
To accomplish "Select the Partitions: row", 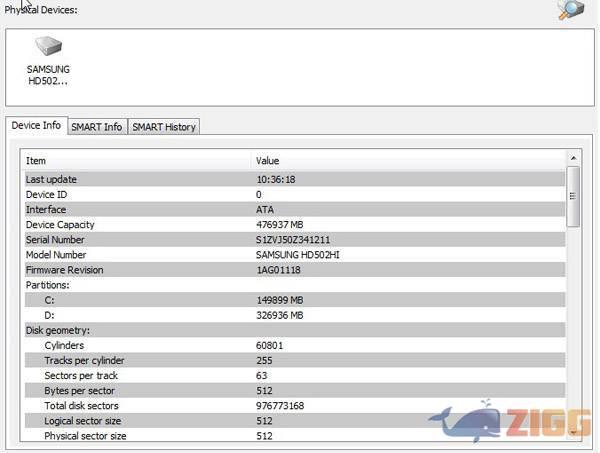I will [295, 285].
